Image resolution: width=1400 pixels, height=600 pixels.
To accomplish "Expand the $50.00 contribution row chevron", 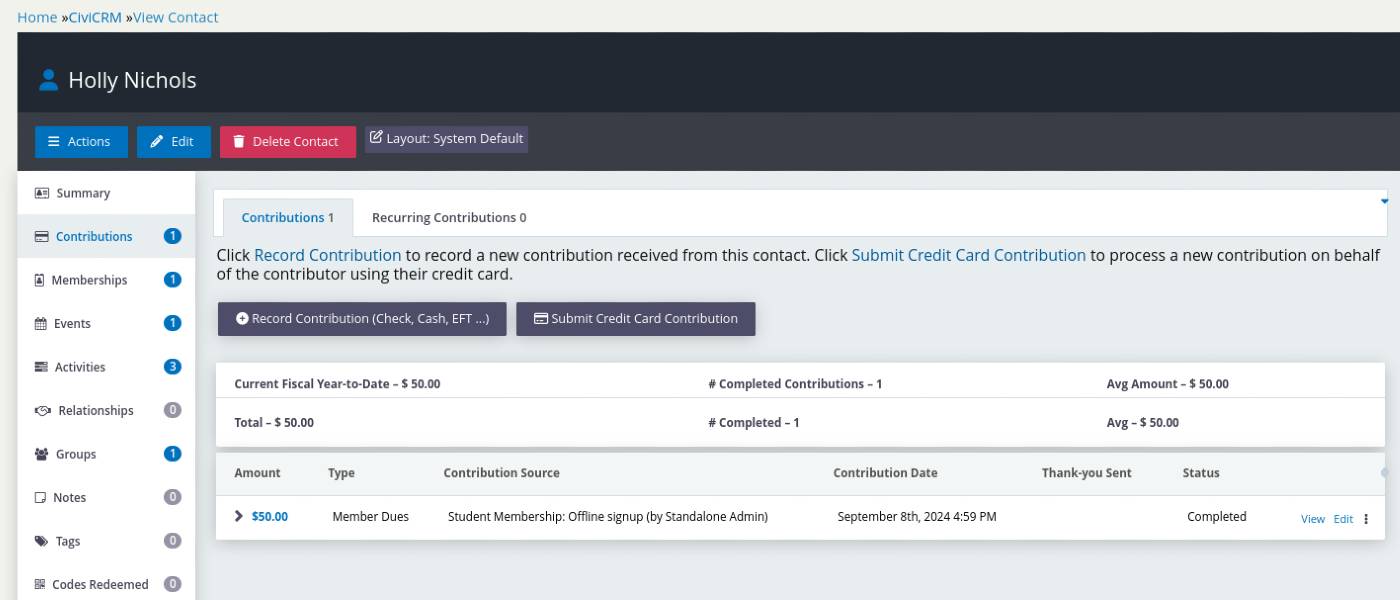I will point(239,516).
